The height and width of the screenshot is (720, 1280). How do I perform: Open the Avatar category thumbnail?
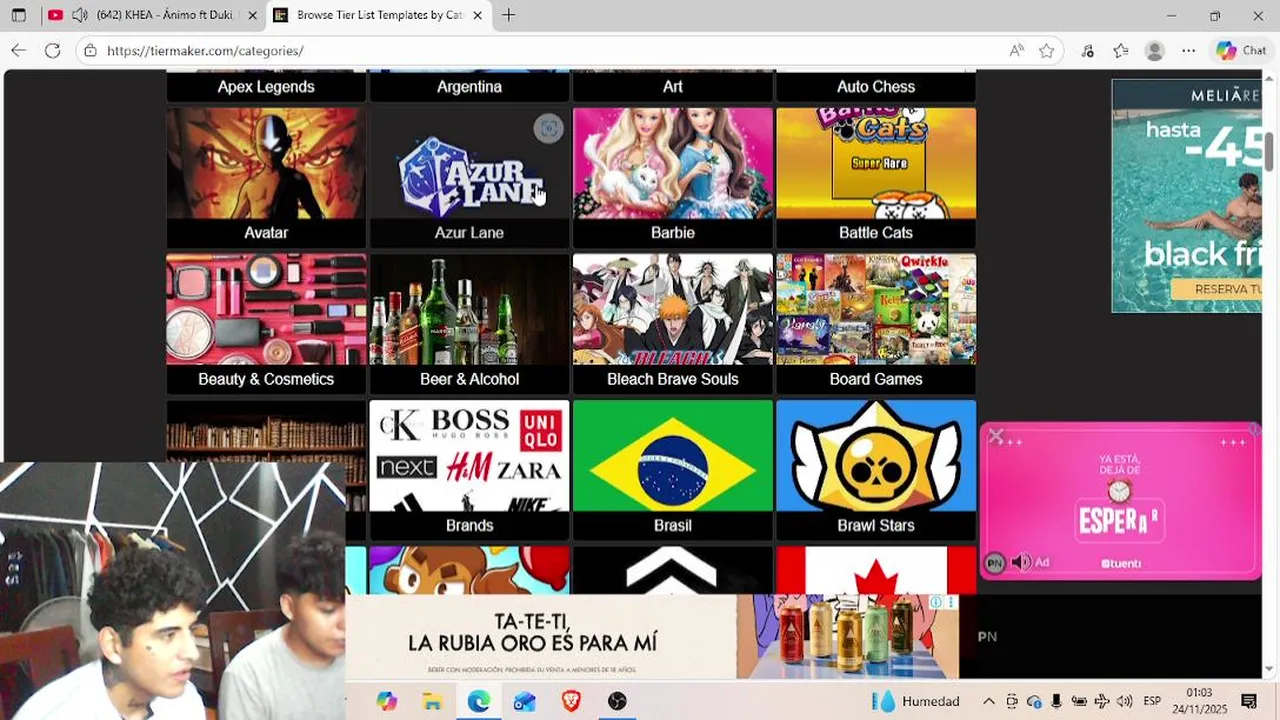[x=266, y=163]
